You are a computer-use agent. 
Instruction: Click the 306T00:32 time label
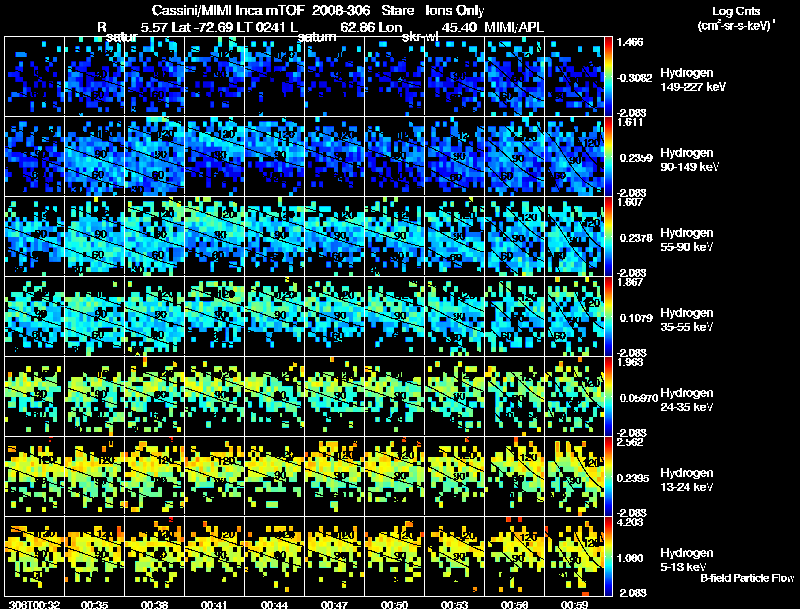coord(34,605)
